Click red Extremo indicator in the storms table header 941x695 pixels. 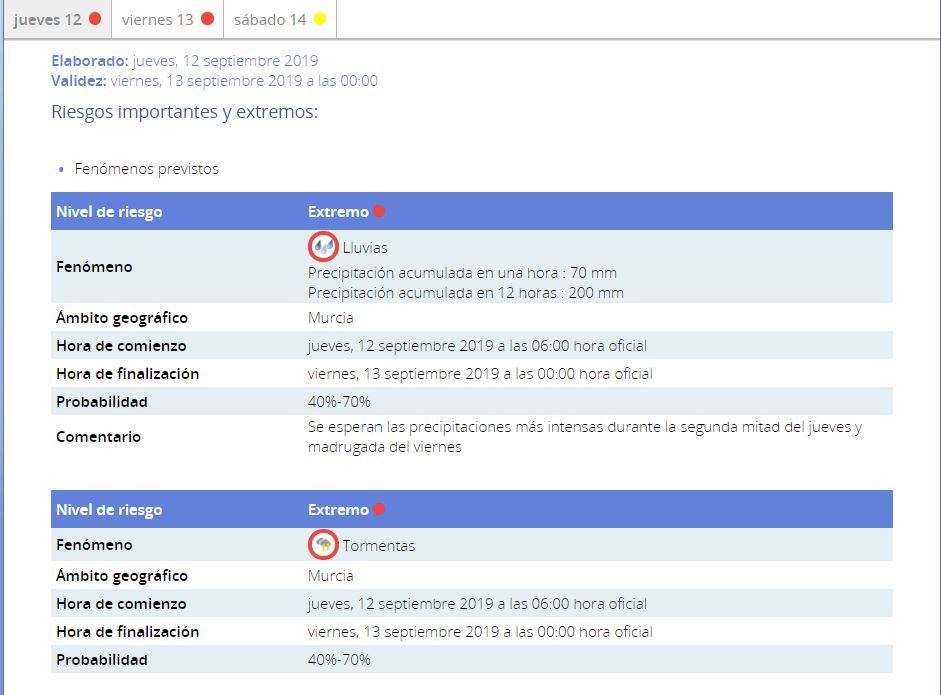point(379,509)
